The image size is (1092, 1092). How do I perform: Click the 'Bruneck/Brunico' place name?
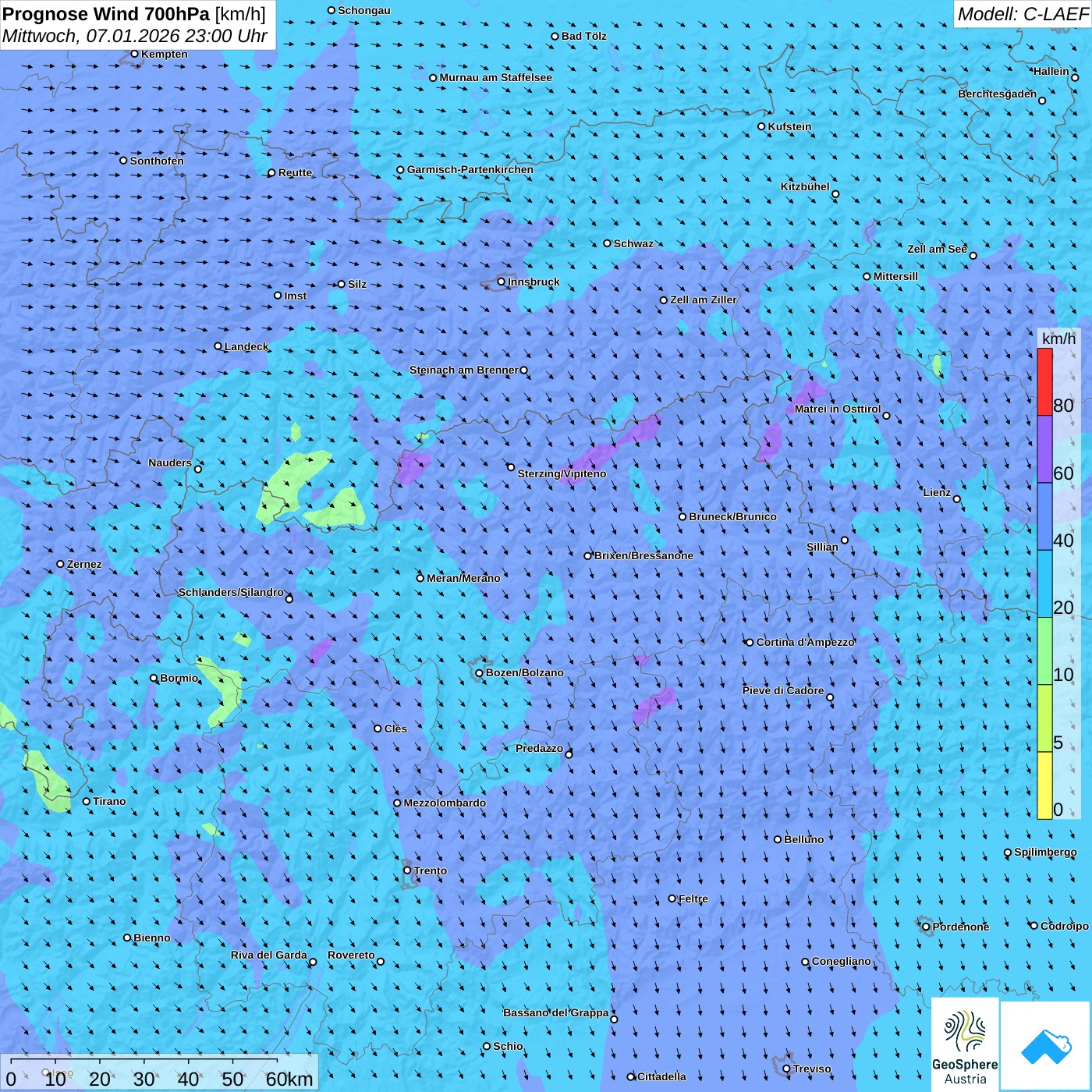point(732,516)
